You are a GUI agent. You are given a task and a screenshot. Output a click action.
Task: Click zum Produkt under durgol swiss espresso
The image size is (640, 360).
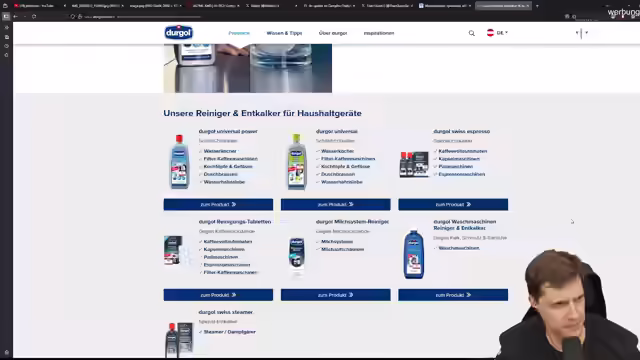pyautogui.click(x=453, y=204)
